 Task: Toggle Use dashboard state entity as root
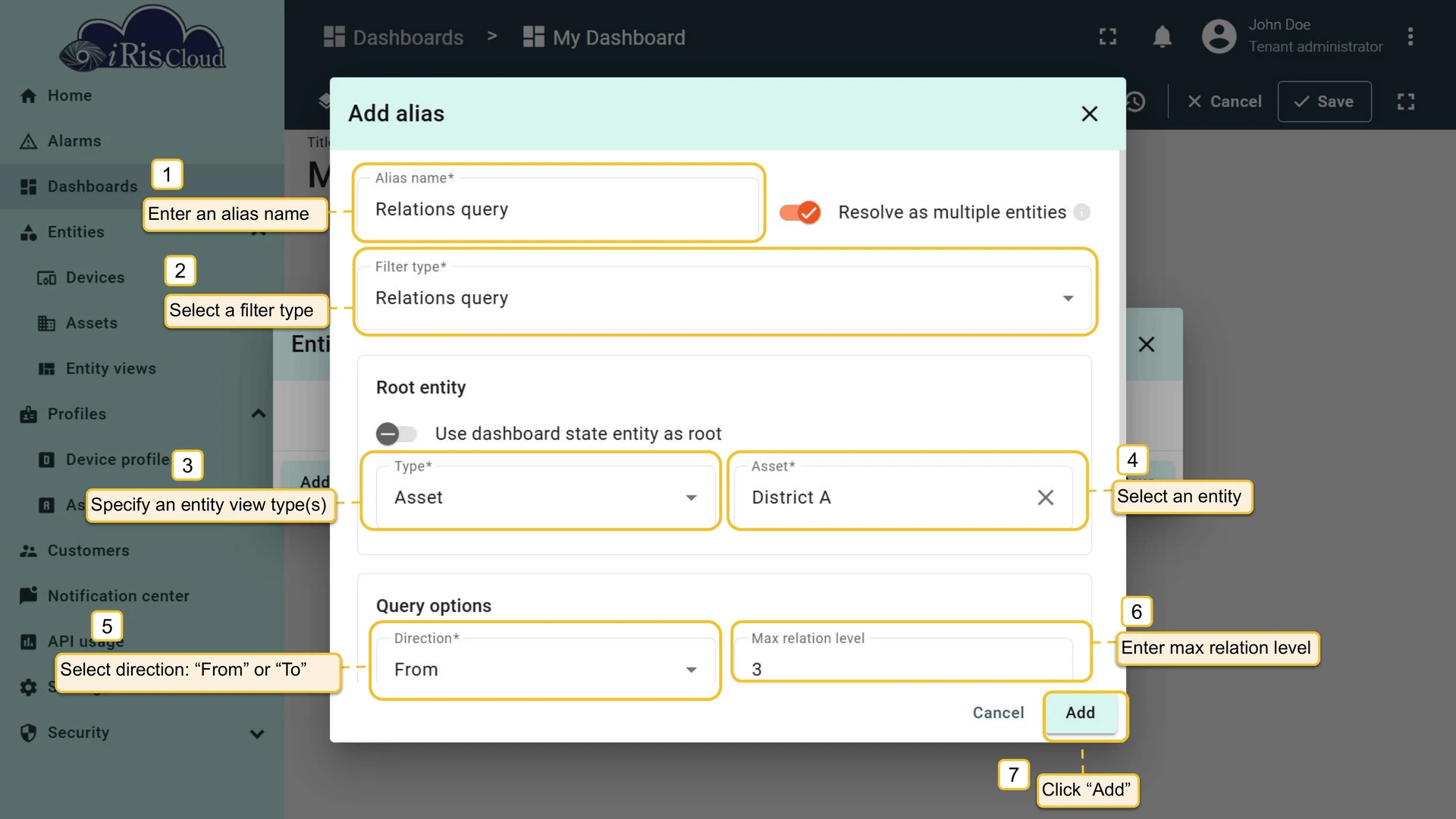click(x=397, y=434)
